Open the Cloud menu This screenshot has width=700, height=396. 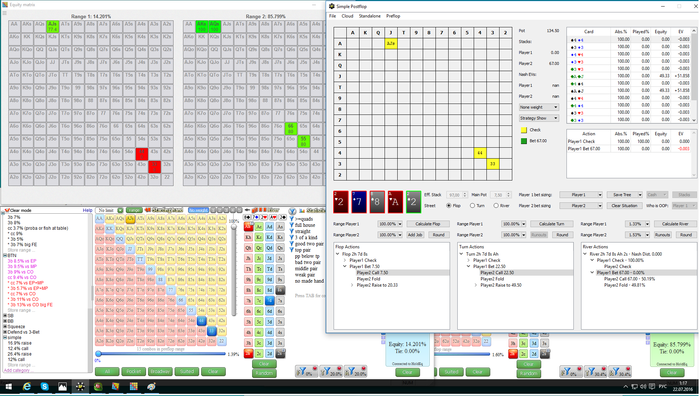coord(347,16)
